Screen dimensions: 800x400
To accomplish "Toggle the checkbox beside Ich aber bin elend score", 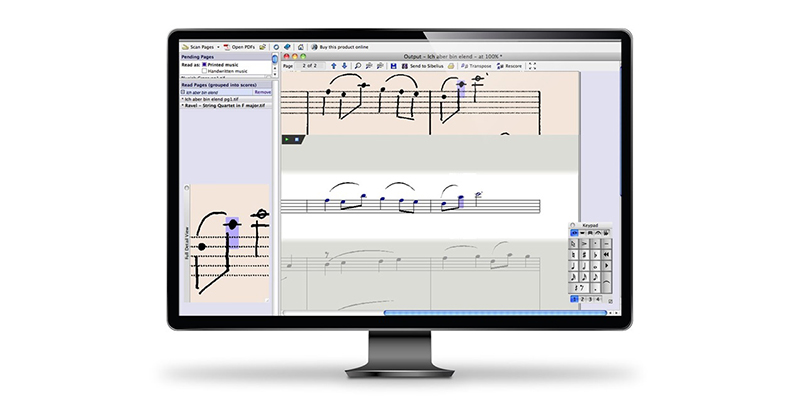I will tap(183, 92).
